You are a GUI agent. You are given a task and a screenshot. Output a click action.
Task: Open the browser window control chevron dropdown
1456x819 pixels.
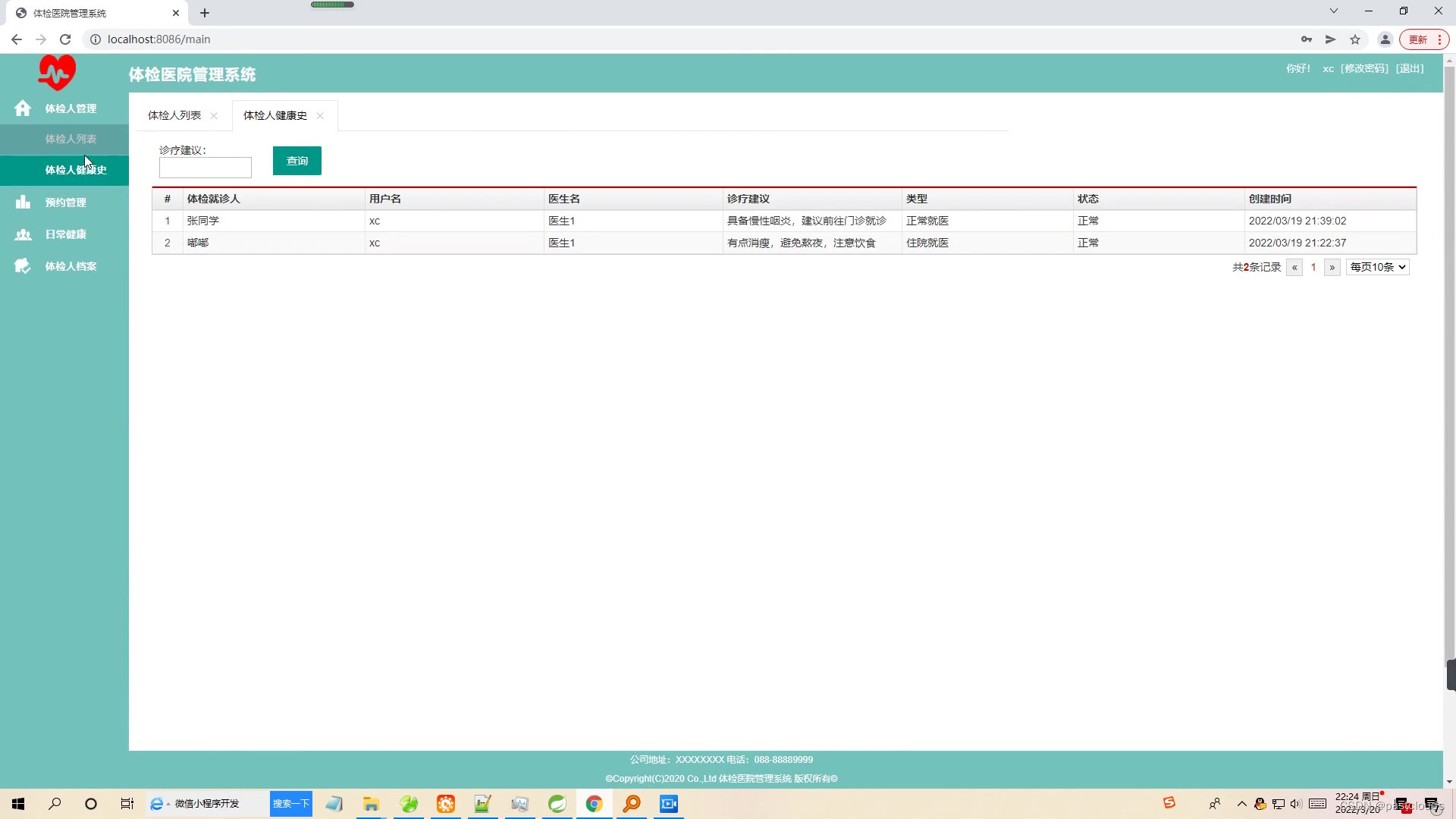(x=1333, y=11)
